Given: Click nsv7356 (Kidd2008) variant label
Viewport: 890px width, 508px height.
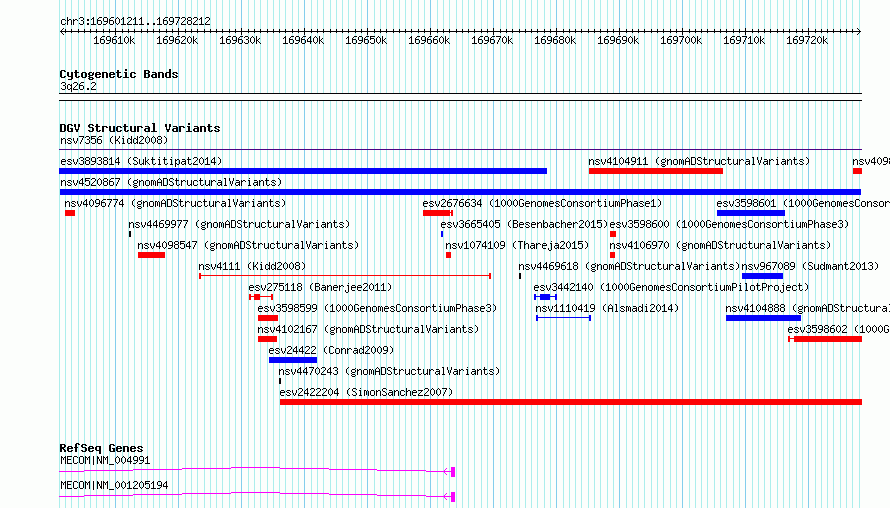Looking at the screenshot, I should pos(114,140).
